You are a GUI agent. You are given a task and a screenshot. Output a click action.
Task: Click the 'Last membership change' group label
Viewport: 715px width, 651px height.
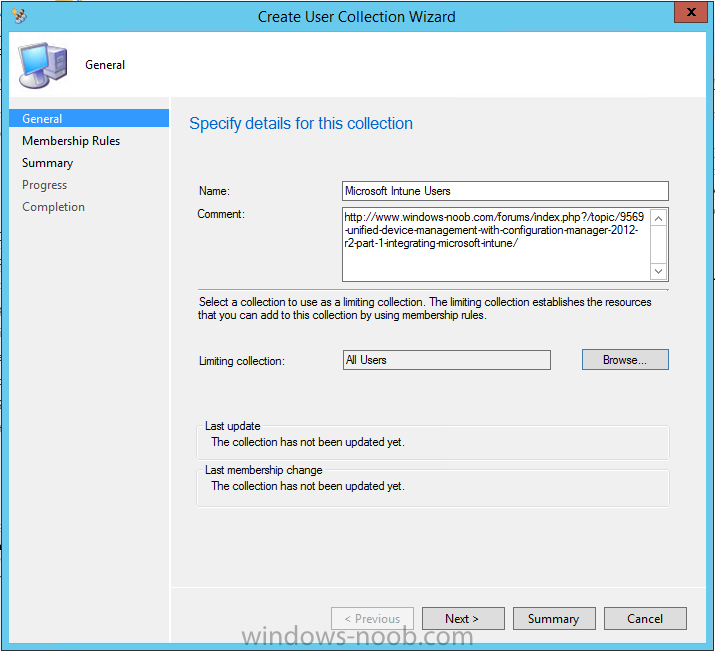tap(264, 470)
